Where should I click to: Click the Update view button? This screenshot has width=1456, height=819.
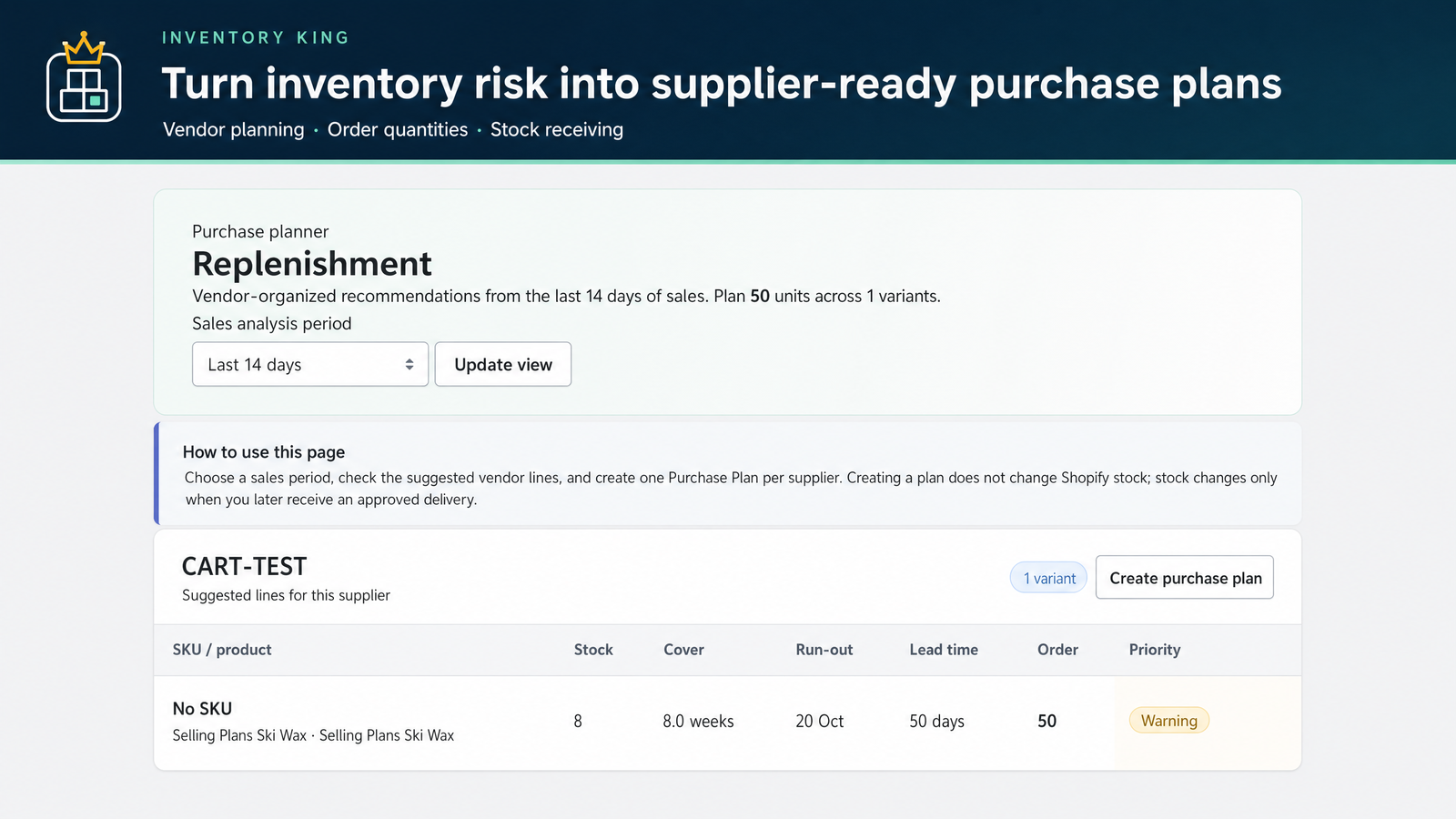click(x=503, y=364)
